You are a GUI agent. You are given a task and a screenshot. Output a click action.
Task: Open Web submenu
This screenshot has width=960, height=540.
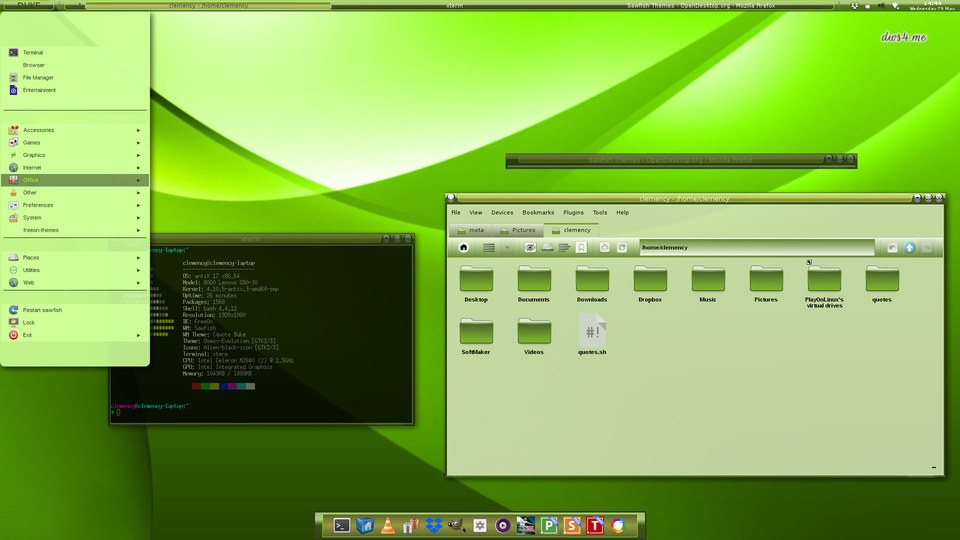click(75, 283)
